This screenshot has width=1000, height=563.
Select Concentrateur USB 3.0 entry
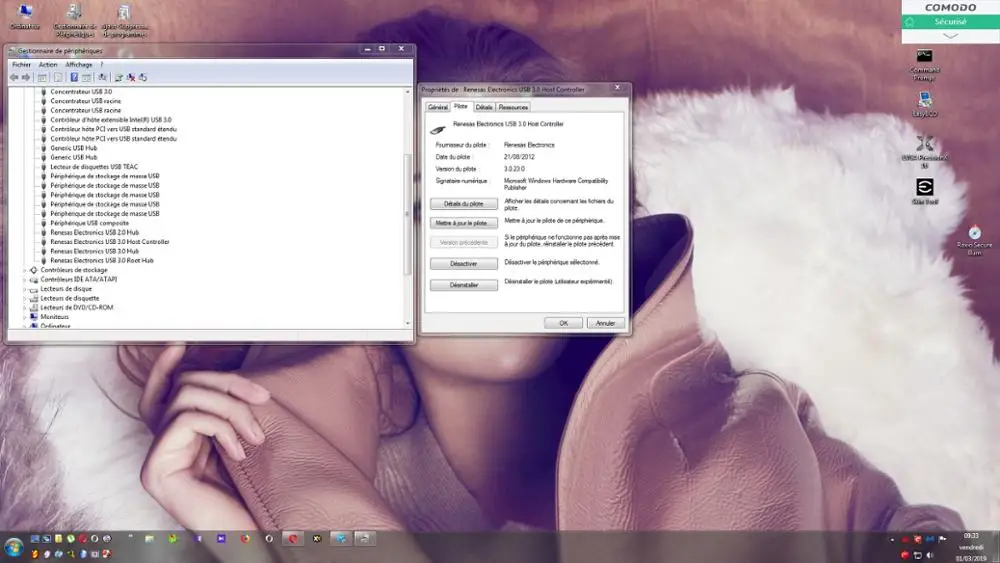pos(81,92)
